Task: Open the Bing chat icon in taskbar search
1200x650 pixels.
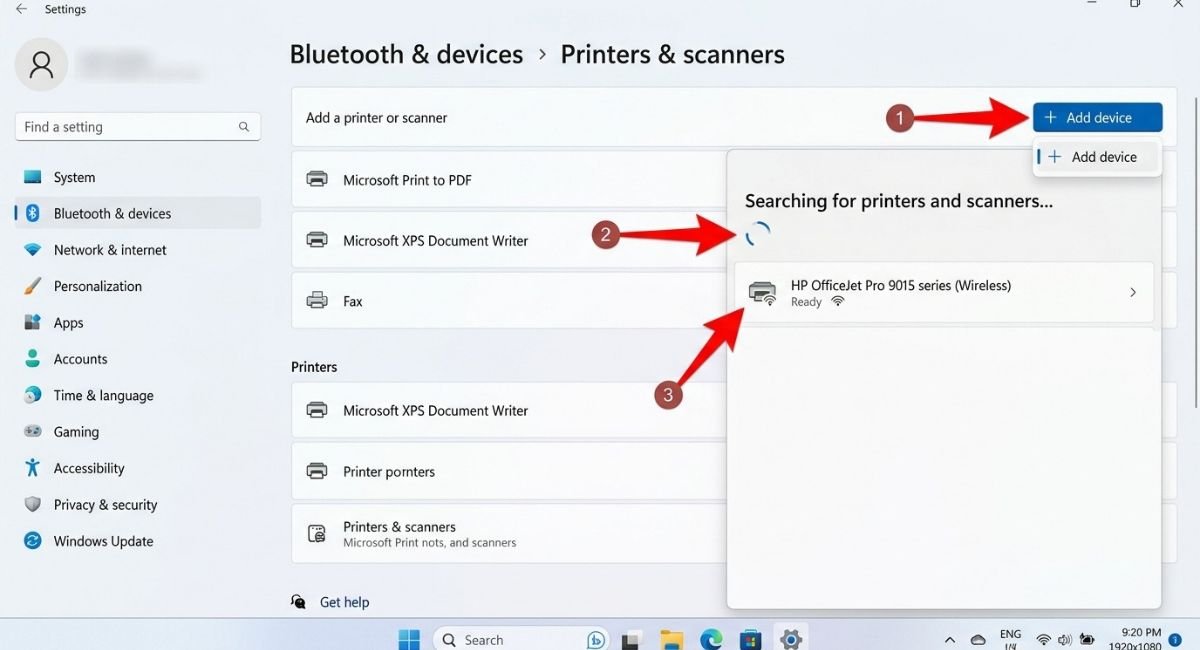Action: (597, 640)
